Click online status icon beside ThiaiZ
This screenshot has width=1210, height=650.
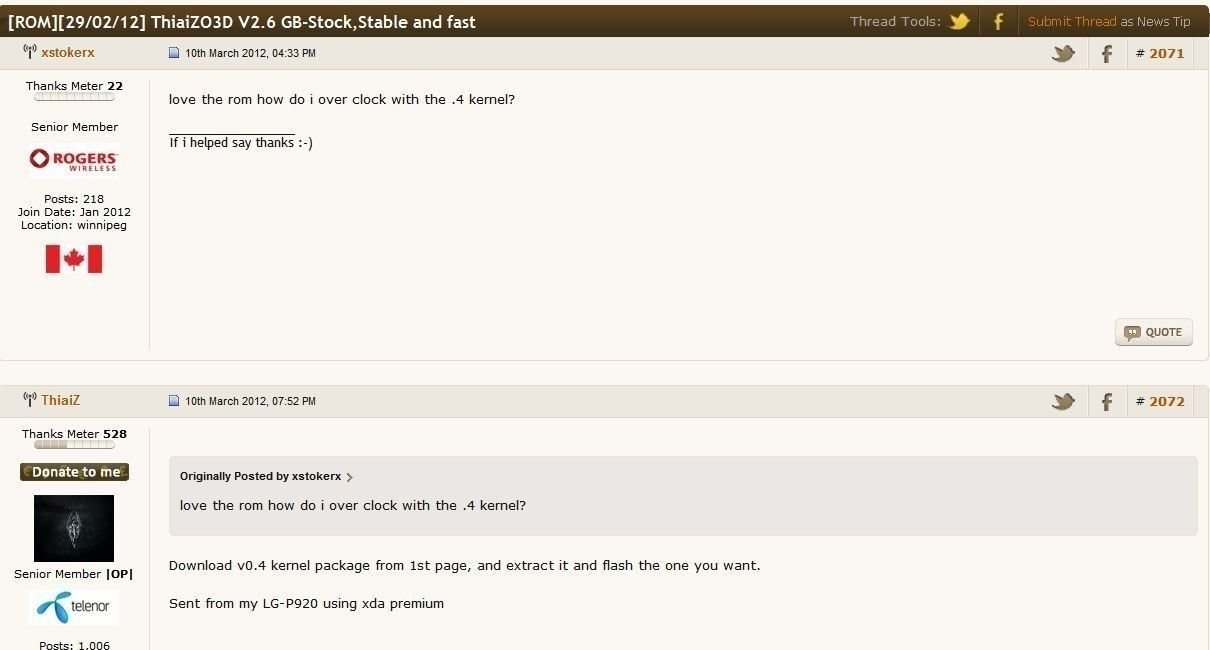(x=29, y=400)
